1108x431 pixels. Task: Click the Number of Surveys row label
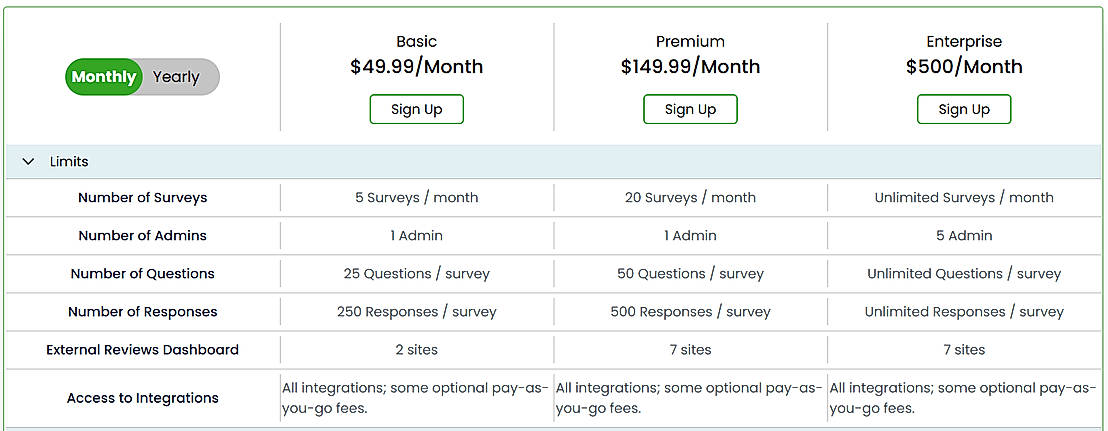143,198
